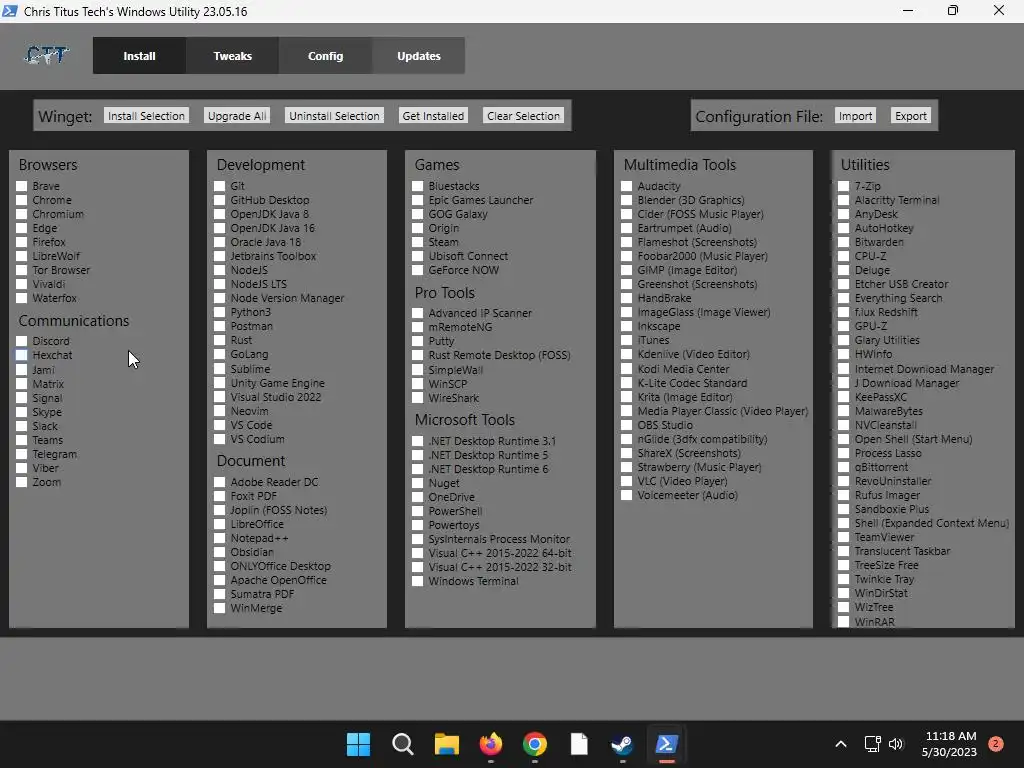The width and height of the screenshot is (1024, 768).
Task: Launch Firefox from taskbar
Action: pos(490,744)
